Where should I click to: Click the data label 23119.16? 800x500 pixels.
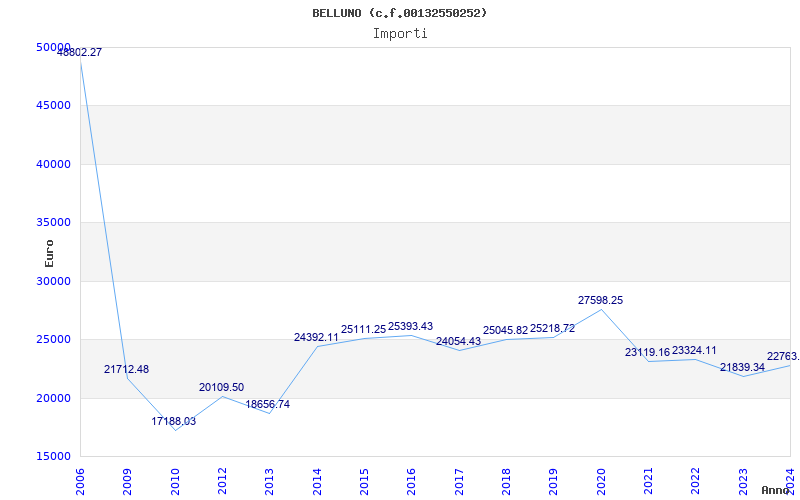647,352
